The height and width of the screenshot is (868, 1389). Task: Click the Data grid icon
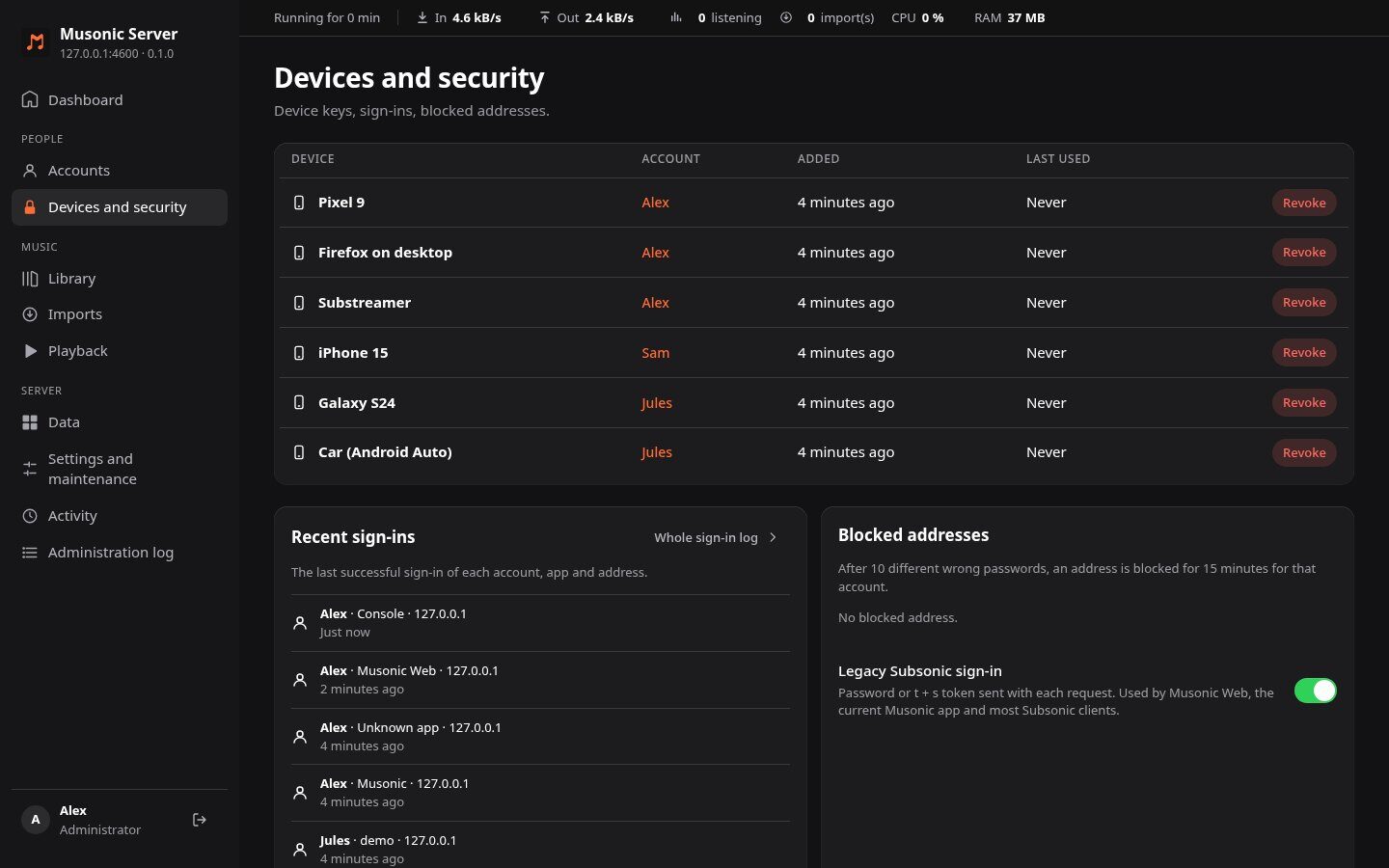(30, 422)
